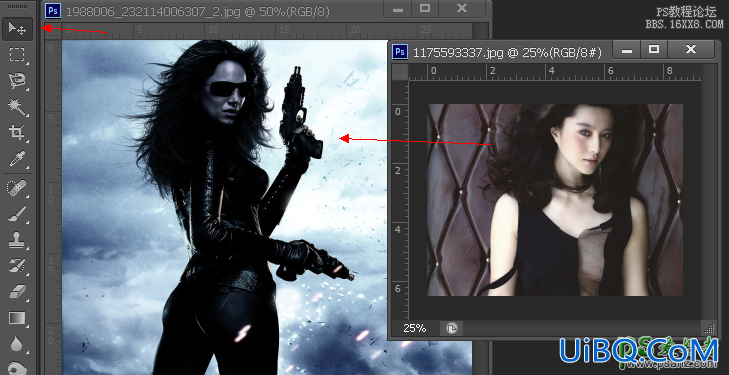
Task: Select the Move tool
Action: [18, 29]
